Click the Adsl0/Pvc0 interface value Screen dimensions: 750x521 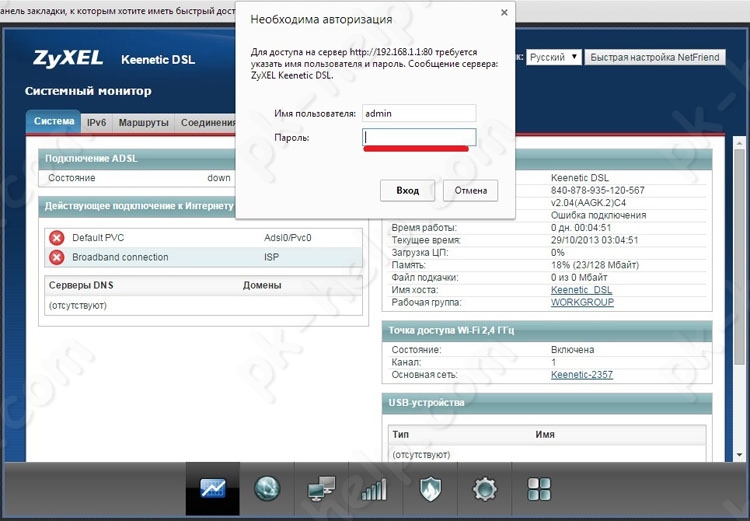287,238
